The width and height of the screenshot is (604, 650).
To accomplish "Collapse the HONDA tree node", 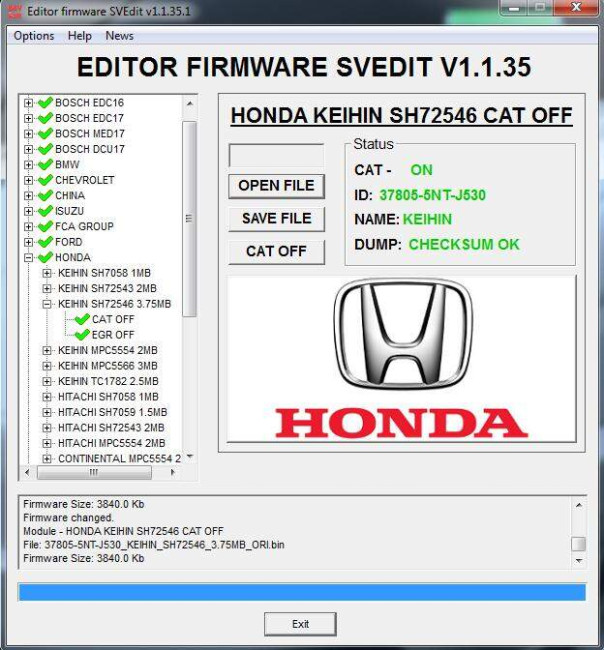I will pyautogui.click(x=28, y=257).
